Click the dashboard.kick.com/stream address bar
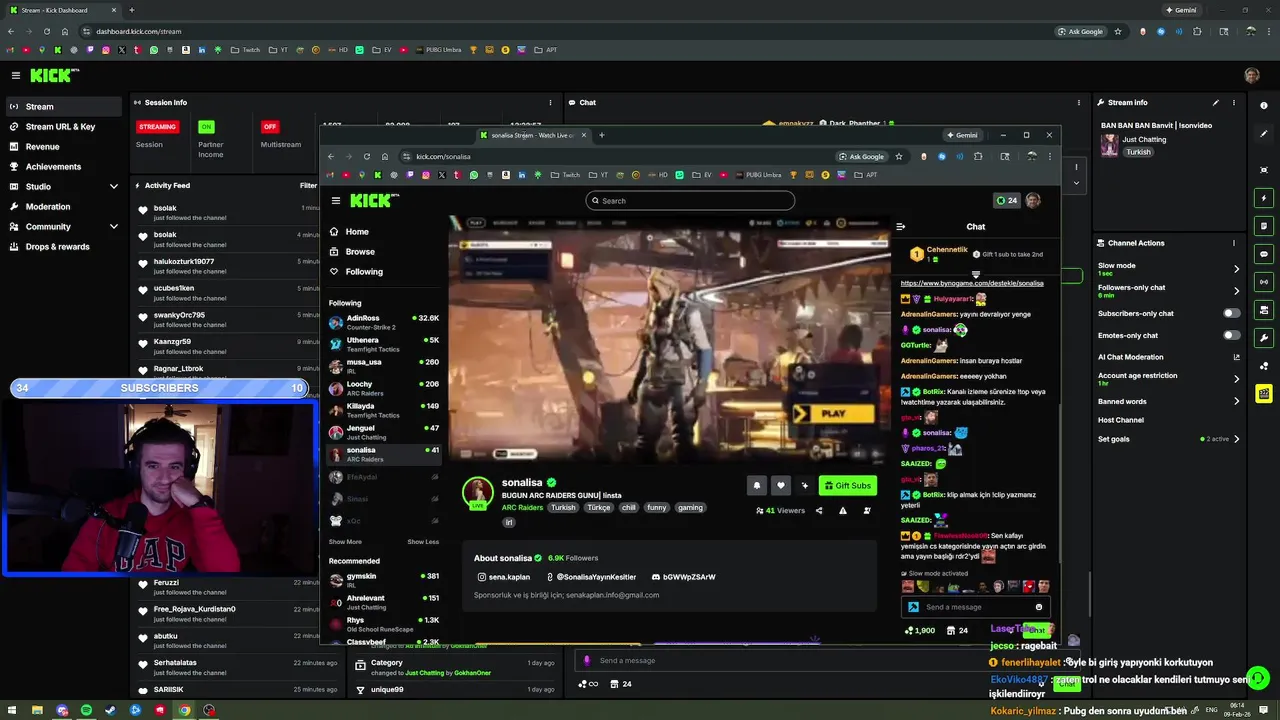Image resolution: width=1280 pixels, height=720 pixels. [560, 31]
